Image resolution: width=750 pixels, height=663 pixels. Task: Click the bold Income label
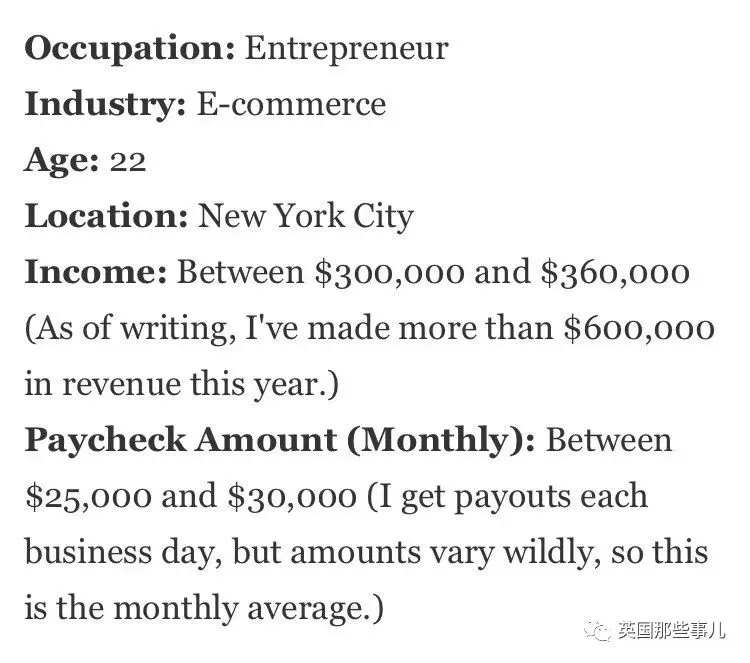coord(96,272)
